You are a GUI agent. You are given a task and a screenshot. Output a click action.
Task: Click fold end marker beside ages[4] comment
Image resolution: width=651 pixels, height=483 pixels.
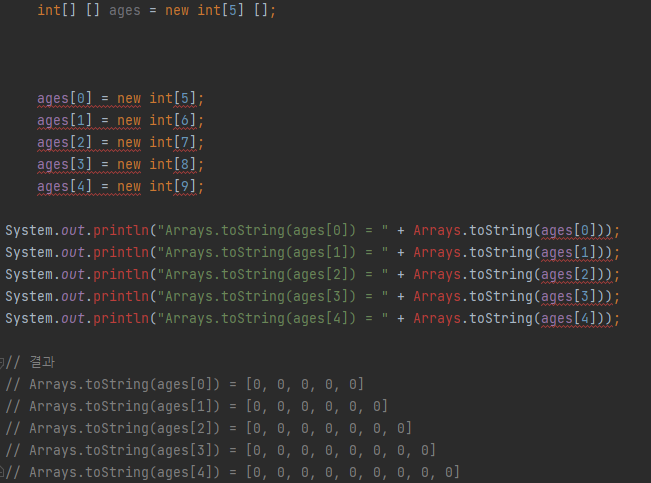pos(2,472)
